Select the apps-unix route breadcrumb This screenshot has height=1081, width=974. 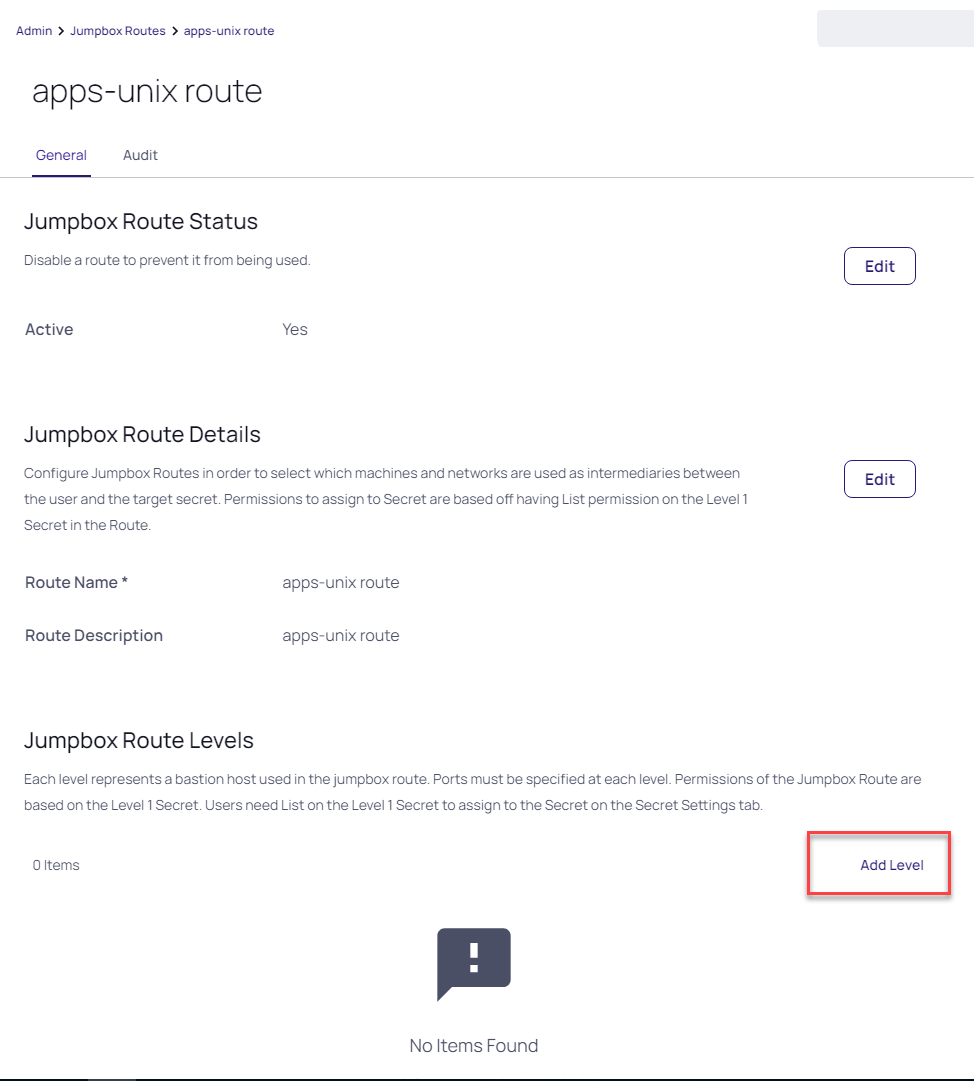pyautogui.click(x=229, y=31)
